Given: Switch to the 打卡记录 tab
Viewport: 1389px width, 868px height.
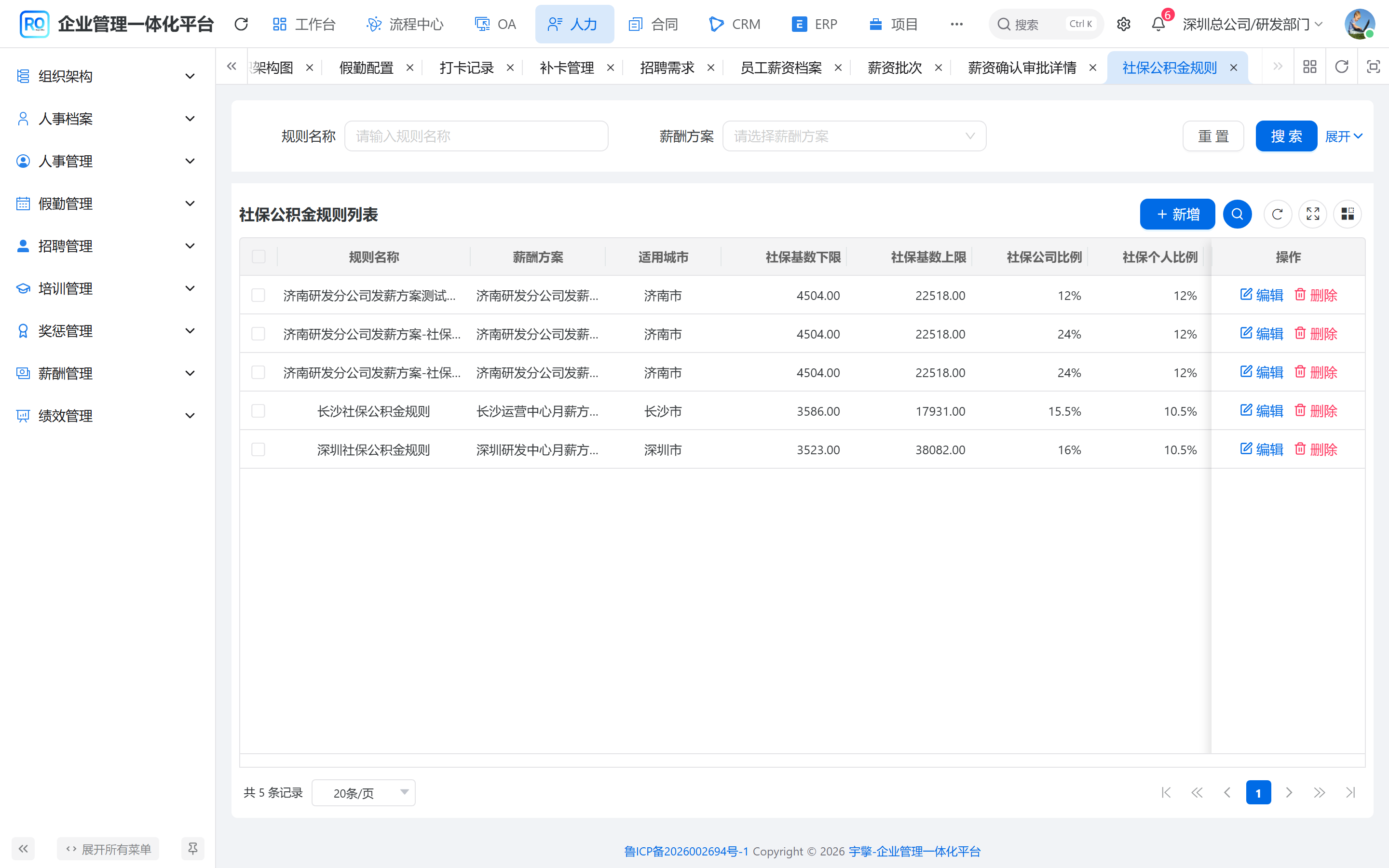Looking at the screenshot, I should tap(467, 68).
